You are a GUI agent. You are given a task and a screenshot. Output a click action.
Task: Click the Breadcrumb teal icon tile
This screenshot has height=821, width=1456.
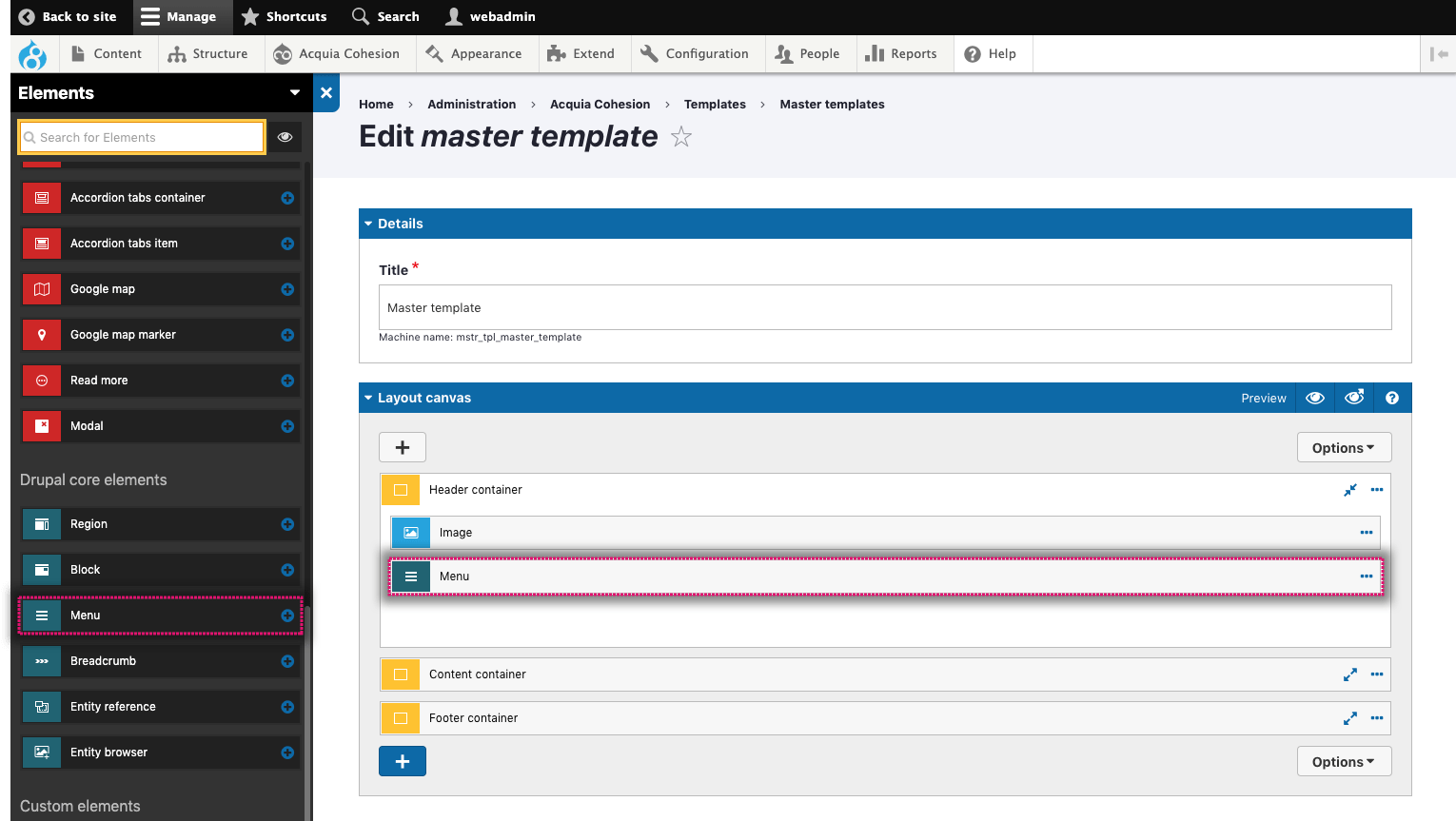click(x=42, y=661)
